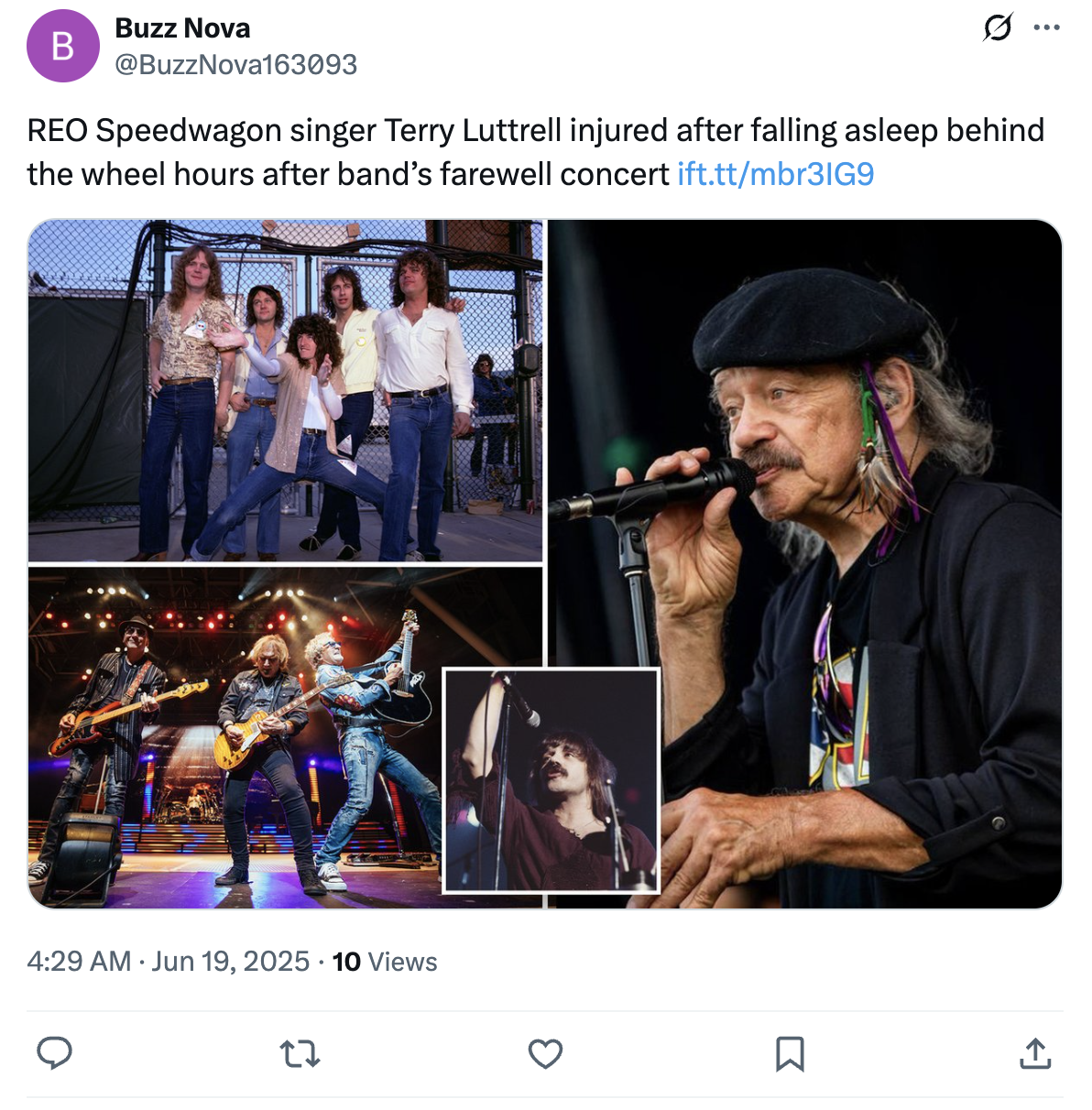Screen dimensions: 1092x1110
Task: Open the live stage concert guitarists photo
Action: pos(235,737)
